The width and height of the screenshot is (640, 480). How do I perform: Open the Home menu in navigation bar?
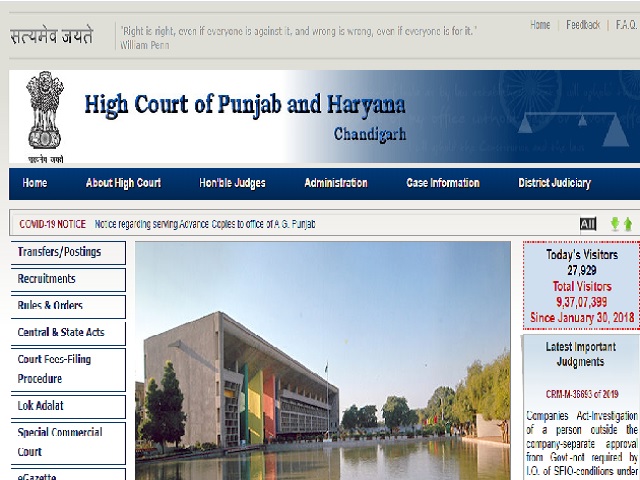(35, 183)
